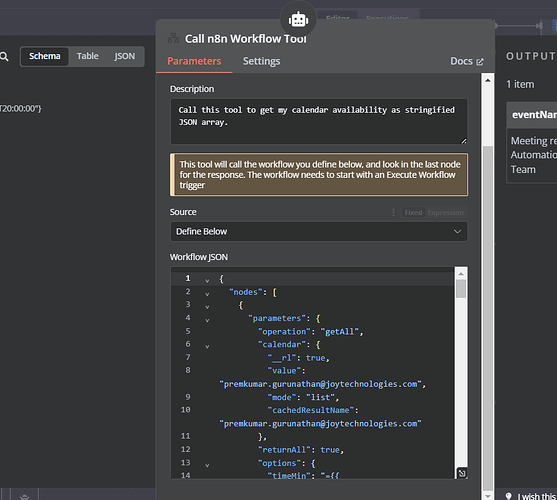Click the 1 item label in output
This screenshot has height=500, width=557.
tap(520, 84)
